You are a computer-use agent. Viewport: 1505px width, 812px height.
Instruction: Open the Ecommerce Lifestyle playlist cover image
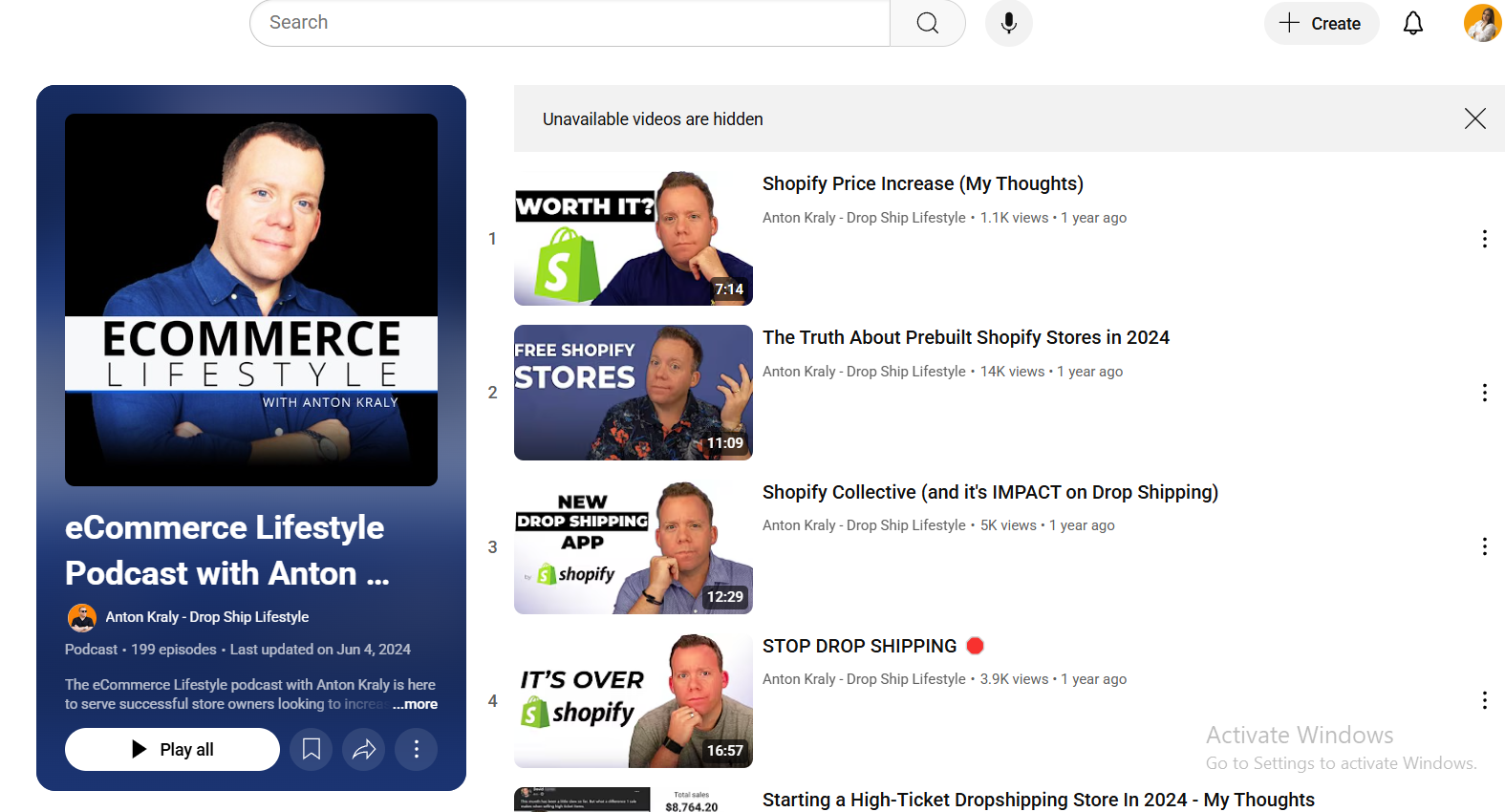coord(251,300)
